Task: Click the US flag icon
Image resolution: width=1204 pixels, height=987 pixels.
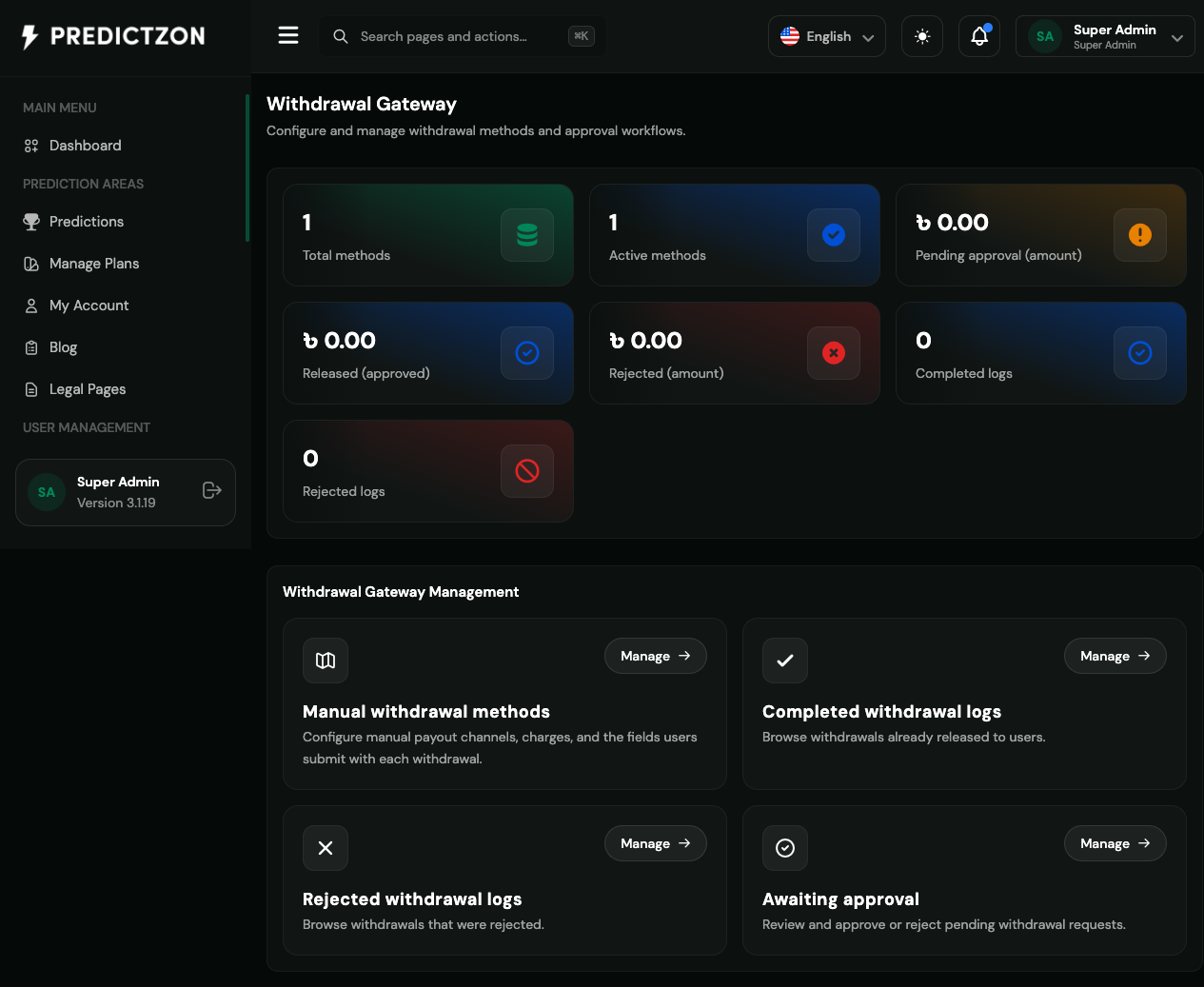Action: [790, 36]
